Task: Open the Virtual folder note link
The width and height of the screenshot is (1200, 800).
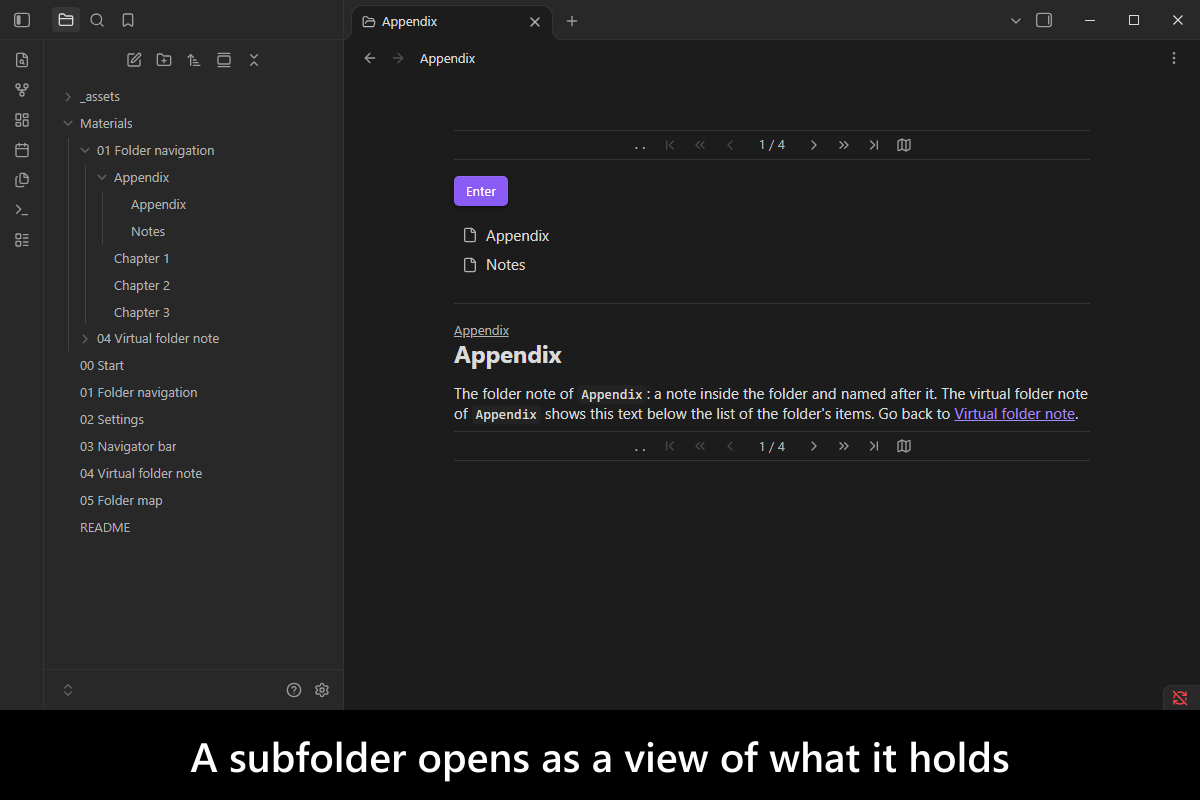Action: tap(1014, 414)
